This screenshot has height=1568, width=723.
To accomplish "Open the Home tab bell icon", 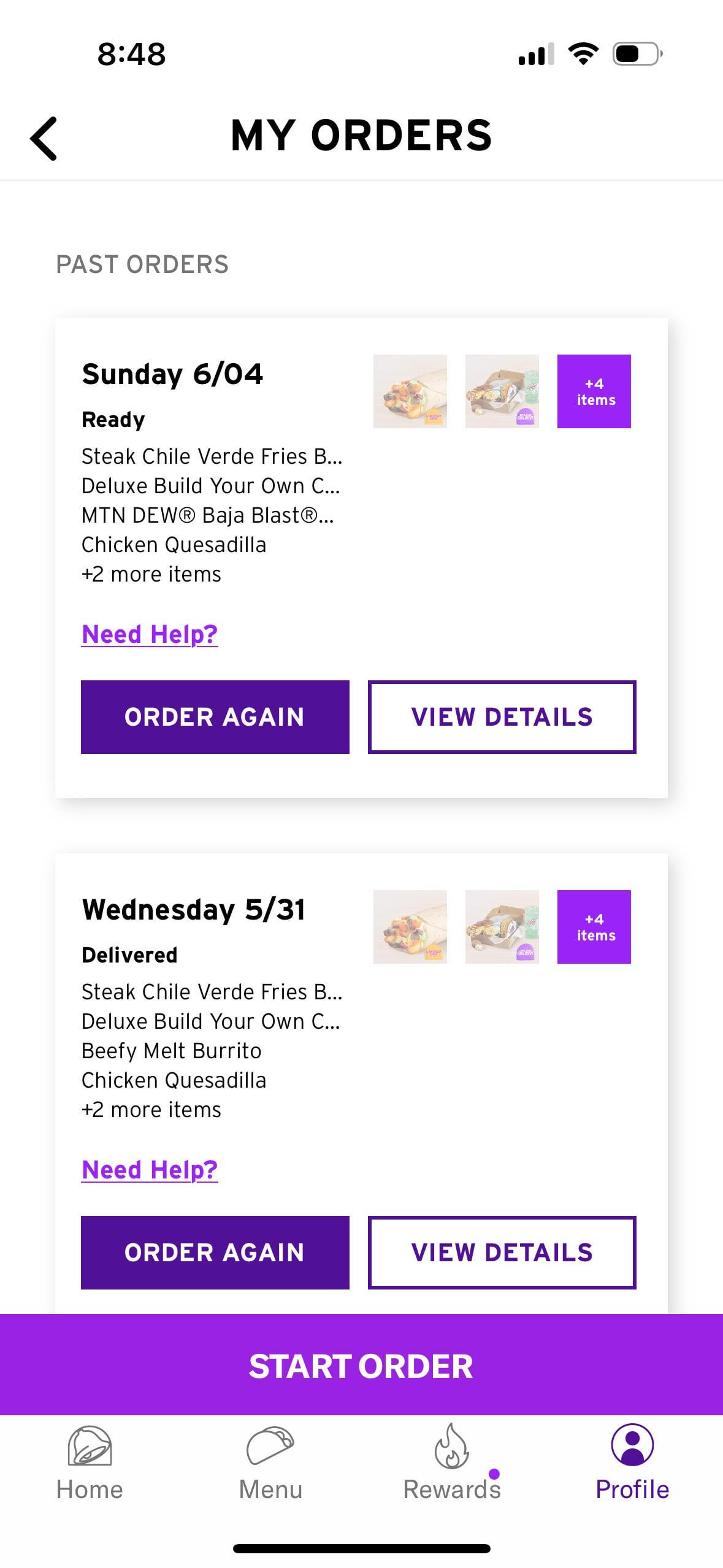I will point(90,1447).
